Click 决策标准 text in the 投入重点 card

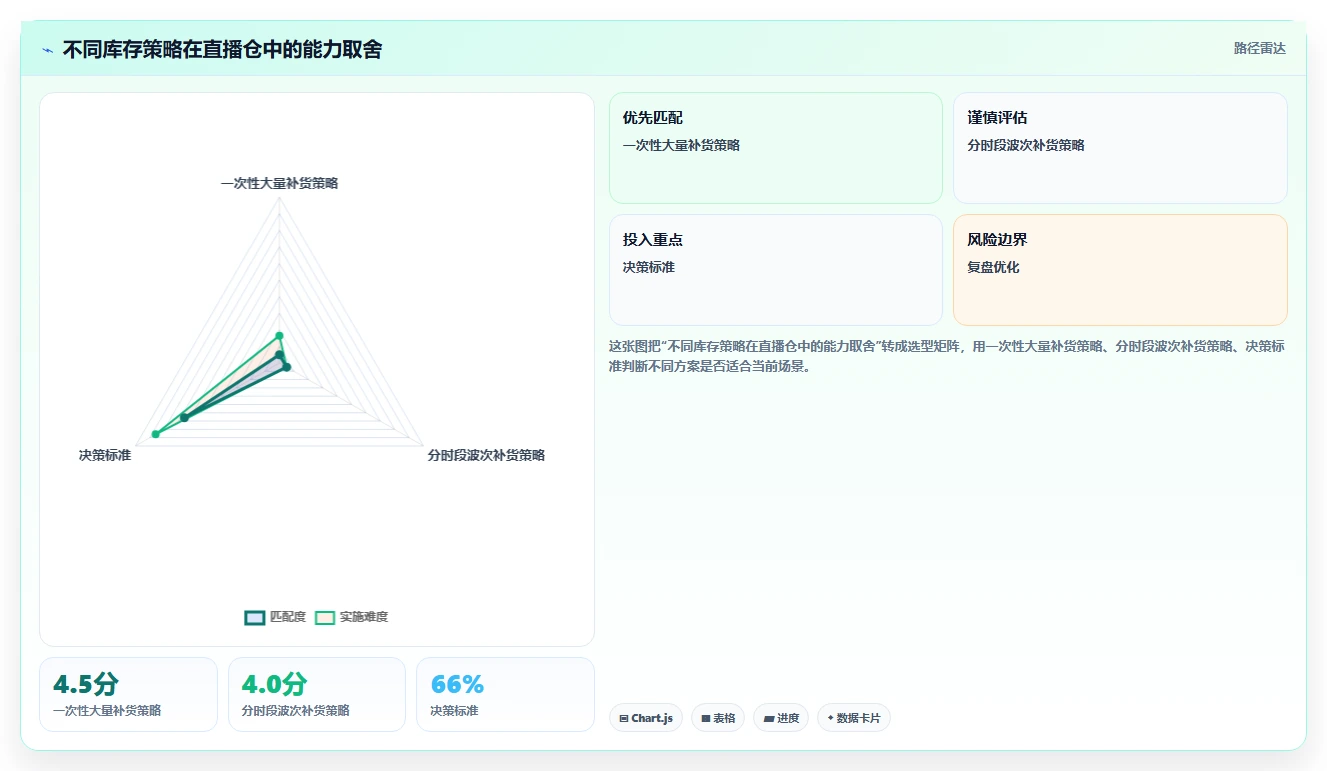coord(649,267)
